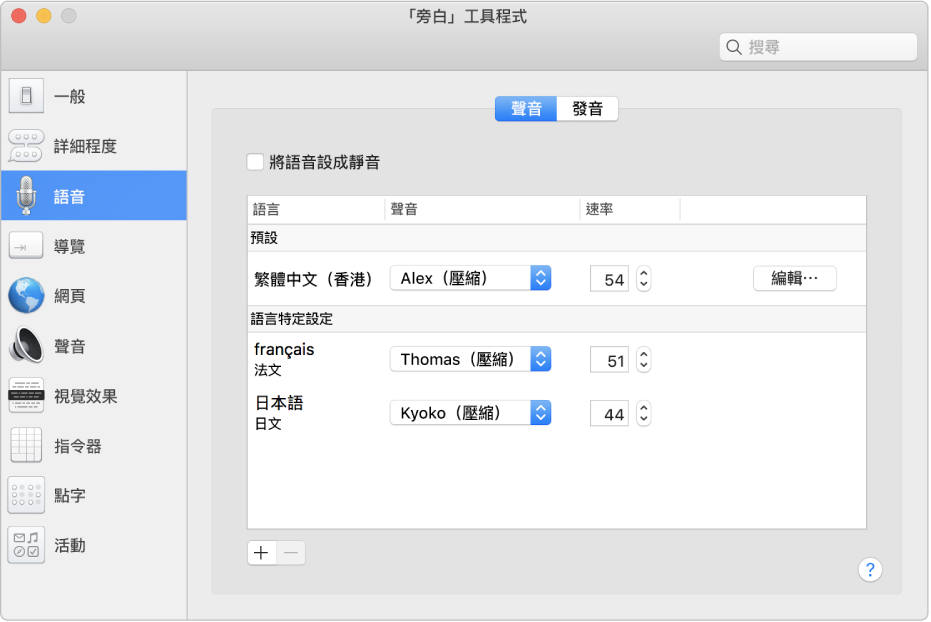The width and height of the screenshot is (931, 622).
Task: Change the Thomas voice for French
Action: [x=470, y=358]
